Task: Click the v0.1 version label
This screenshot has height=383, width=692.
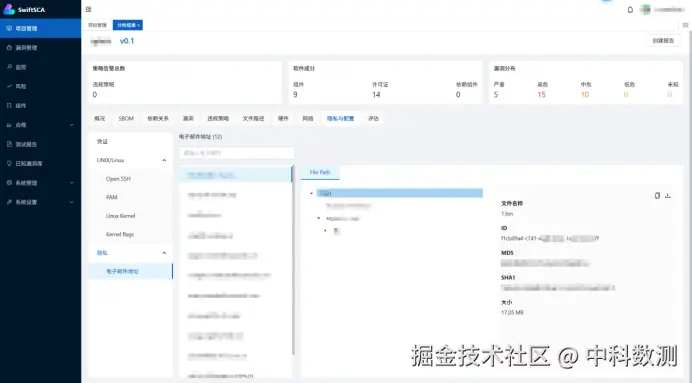Action: pos(127,41)
